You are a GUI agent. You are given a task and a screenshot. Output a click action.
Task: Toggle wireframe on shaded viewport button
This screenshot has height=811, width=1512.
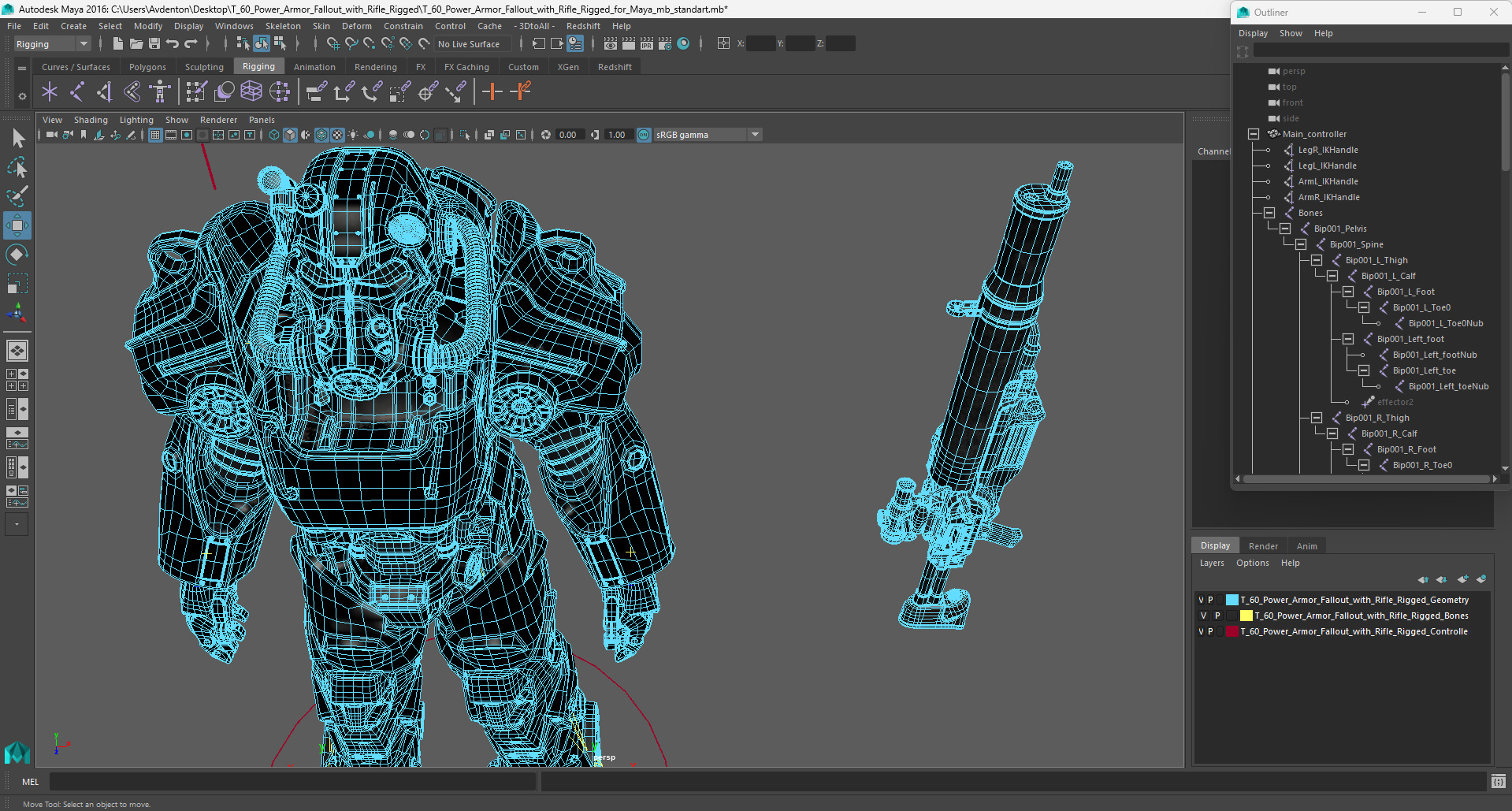click(321, 135)
